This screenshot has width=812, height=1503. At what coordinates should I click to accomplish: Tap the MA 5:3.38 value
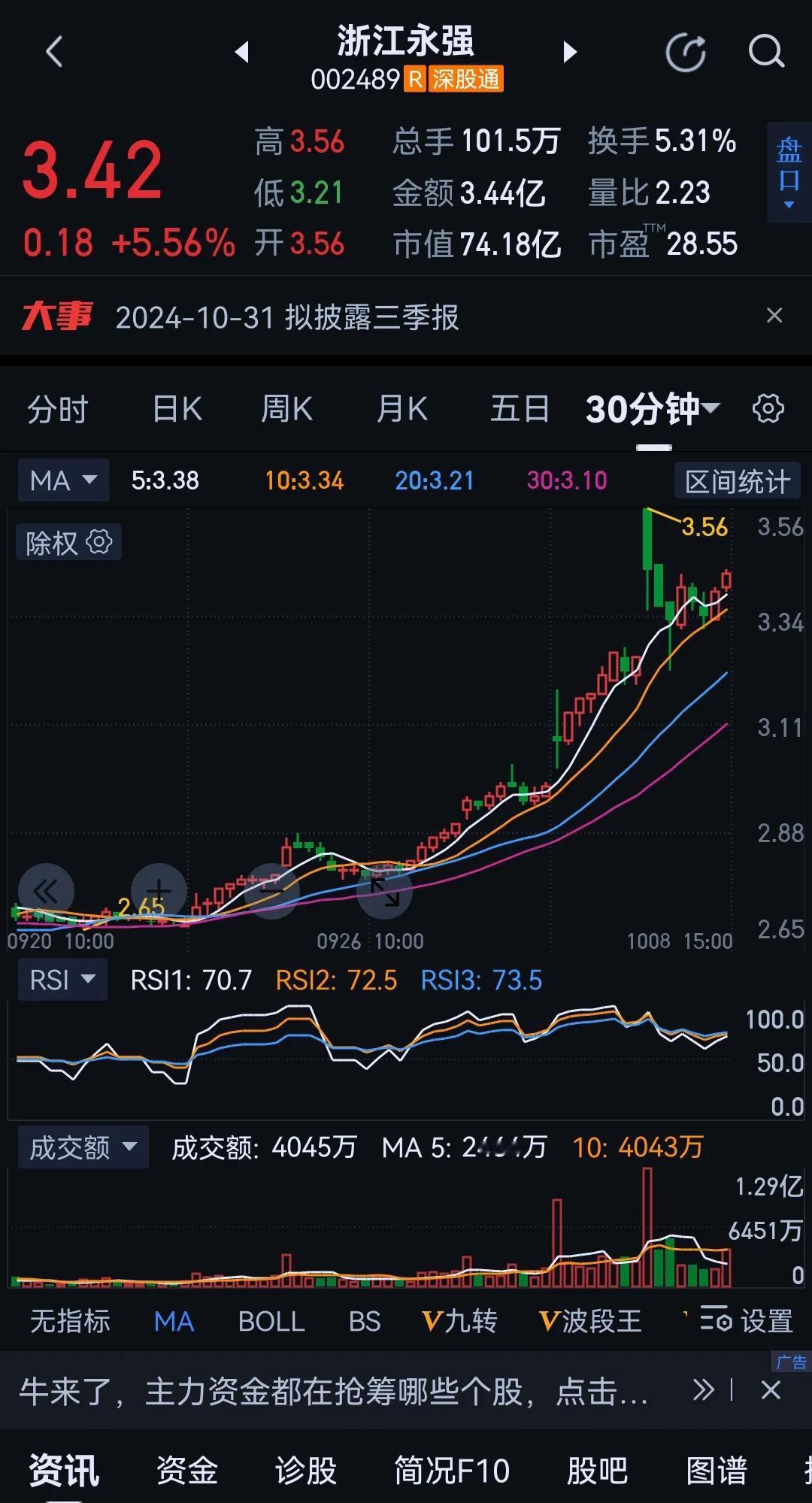(165, 480)
